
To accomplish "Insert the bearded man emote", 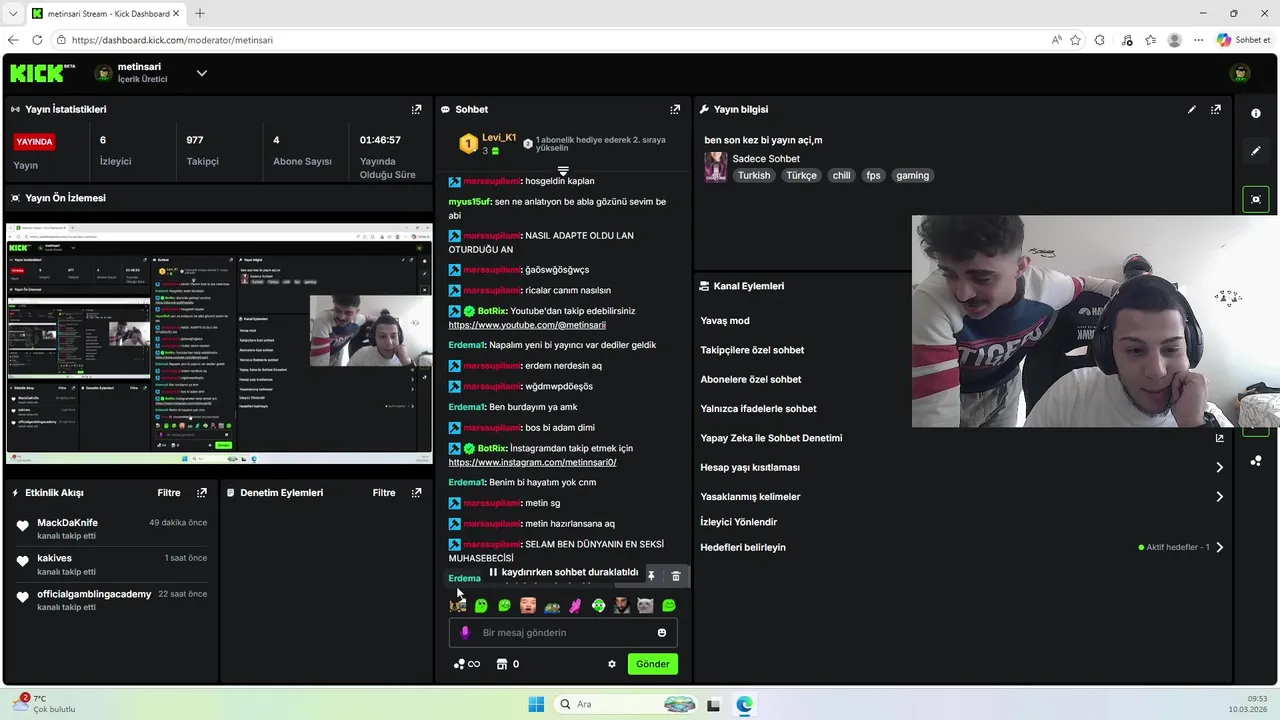I will (622, 606).
